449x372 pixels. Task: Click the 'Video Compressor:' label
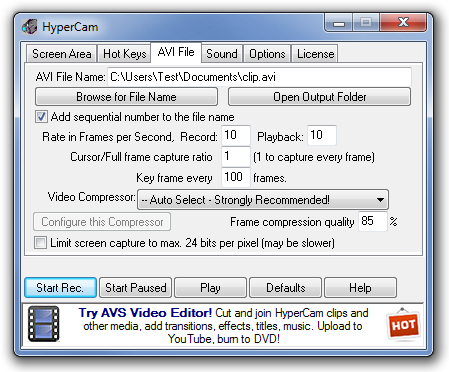pos(92,197)
